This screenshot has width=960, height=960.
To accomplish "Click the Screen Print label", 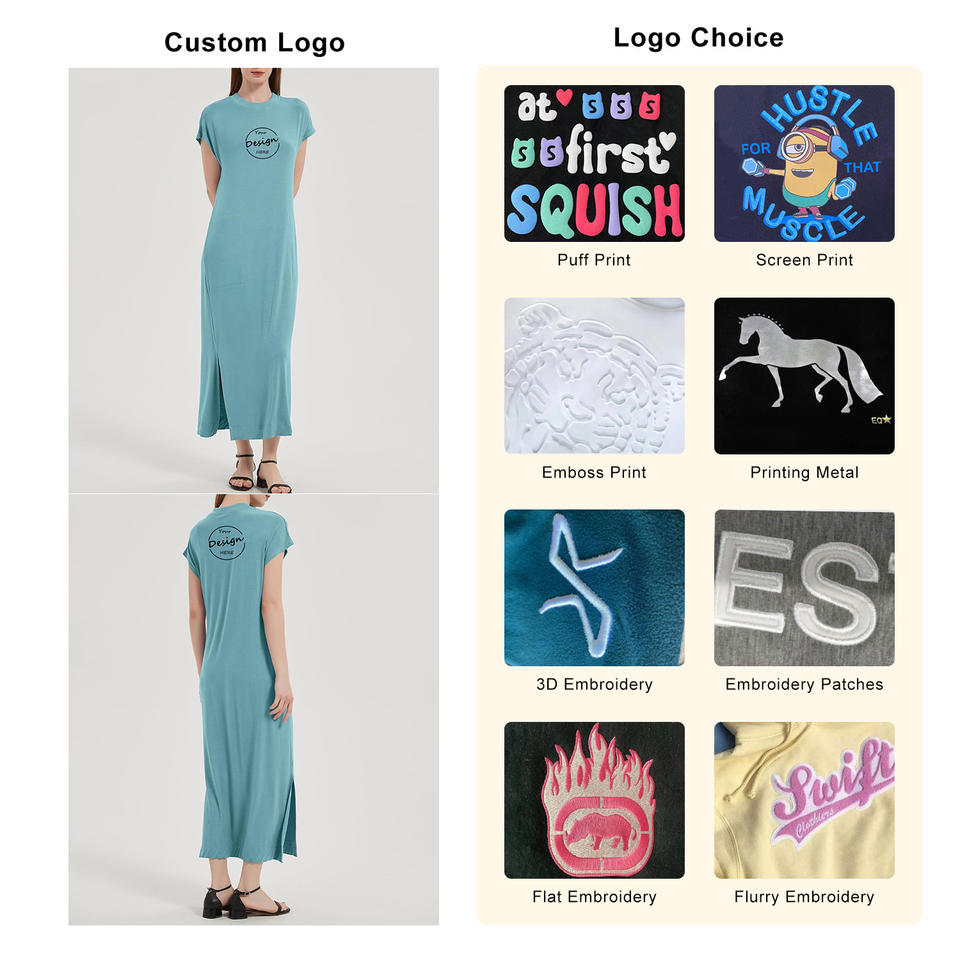I will pos(804,260).
